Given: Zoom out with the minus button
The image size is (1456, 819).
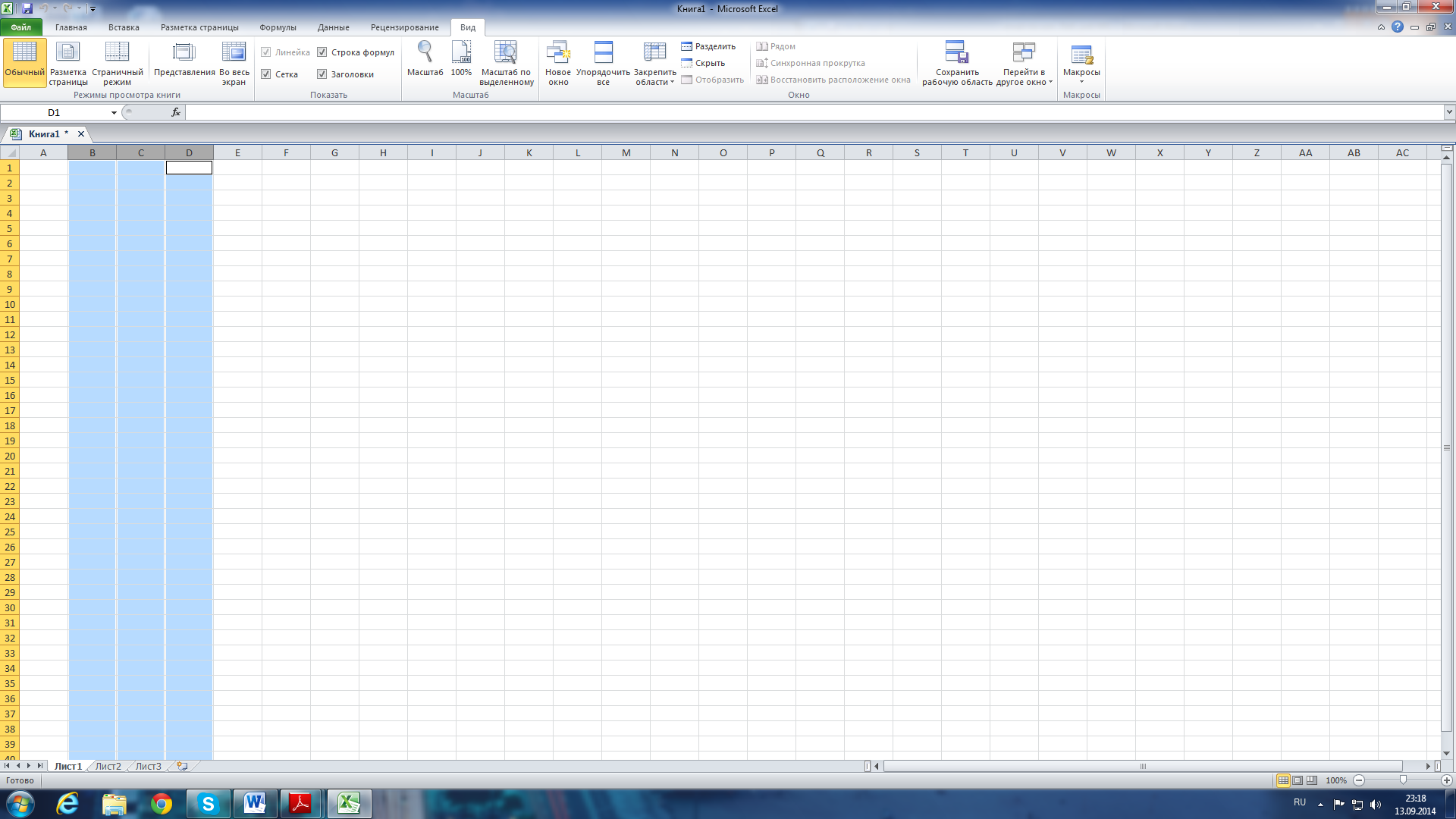Looking at the screenshot, I should point(1359,780).
